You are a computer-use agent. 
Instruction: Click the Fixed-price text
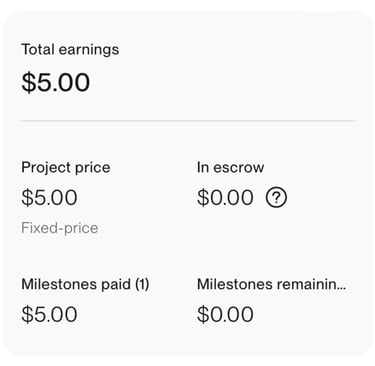pos(60,228)
